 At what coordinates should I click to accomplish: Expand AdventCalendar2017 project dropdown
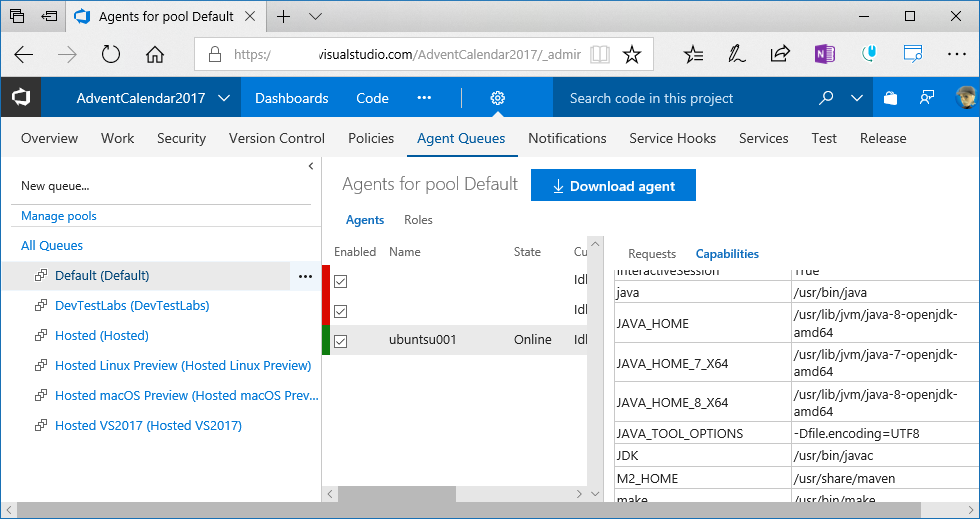pos(224,98)
